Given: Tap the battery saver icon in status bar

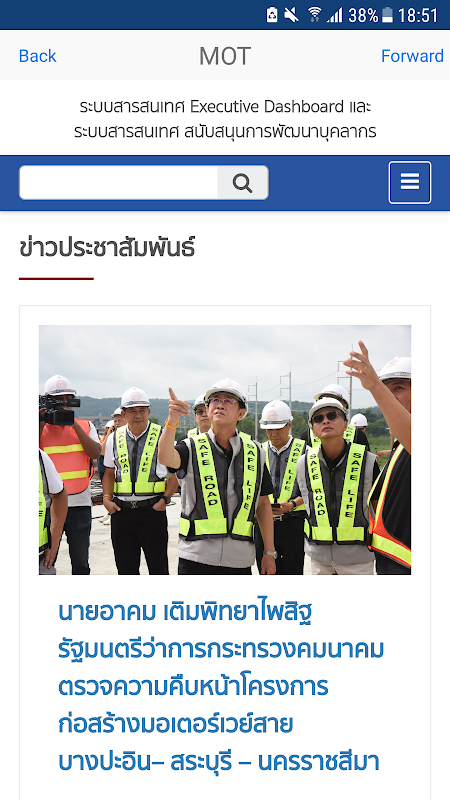Looking at the screenshot, I should (272, 15).
